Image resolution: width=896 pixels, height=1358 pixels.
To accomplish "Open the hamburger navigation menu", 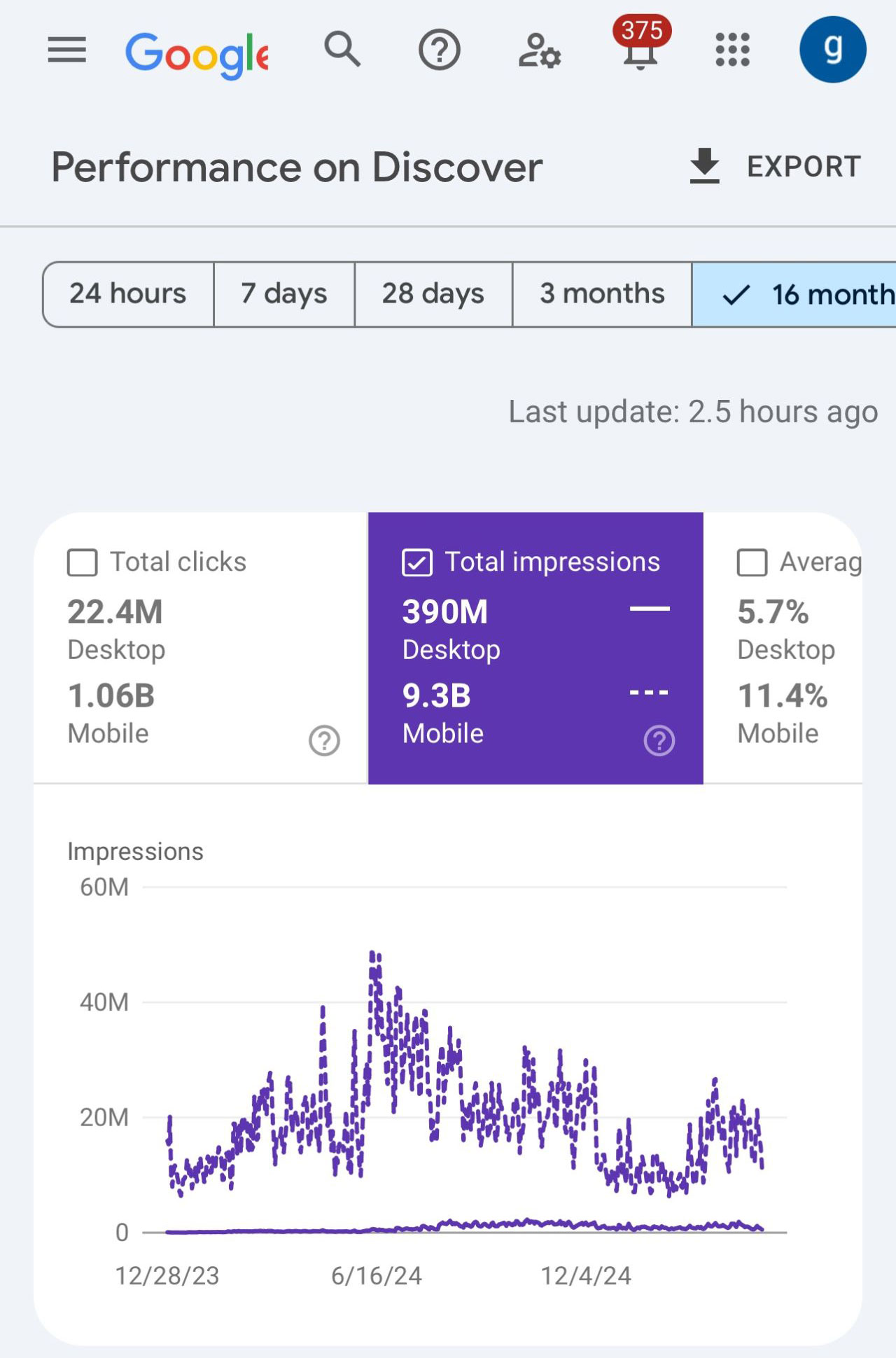I will coord(66,50).
